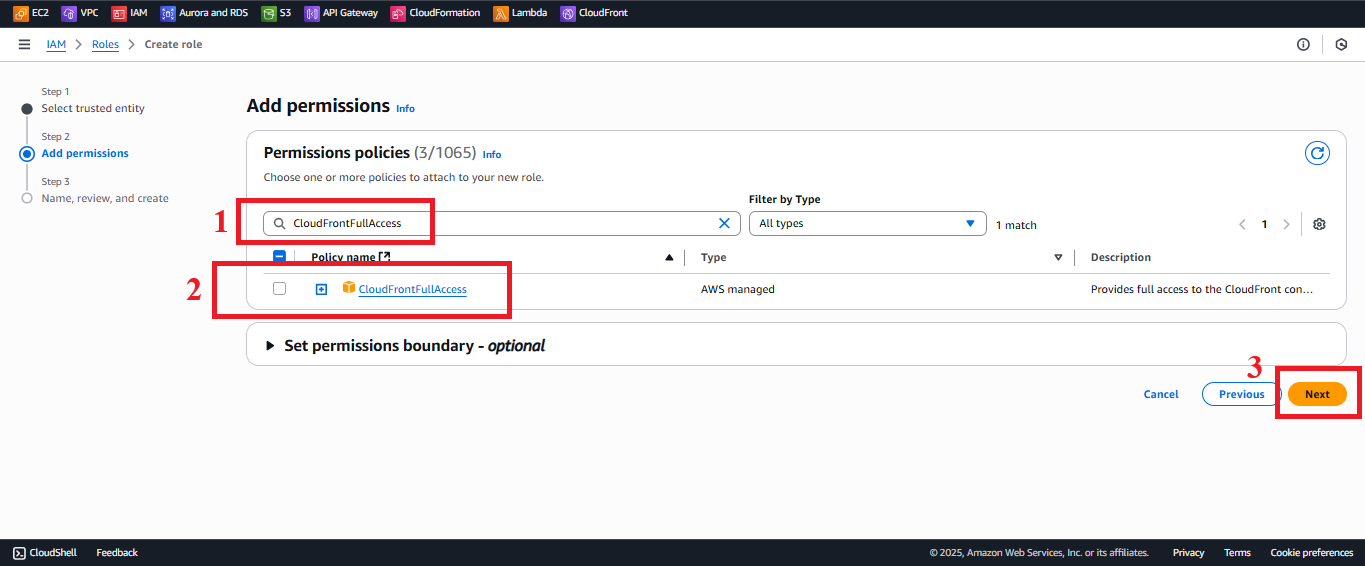1365x566 pixels.
Task: Refresh the permissions policies list
Action: [x=1318, y=153]
